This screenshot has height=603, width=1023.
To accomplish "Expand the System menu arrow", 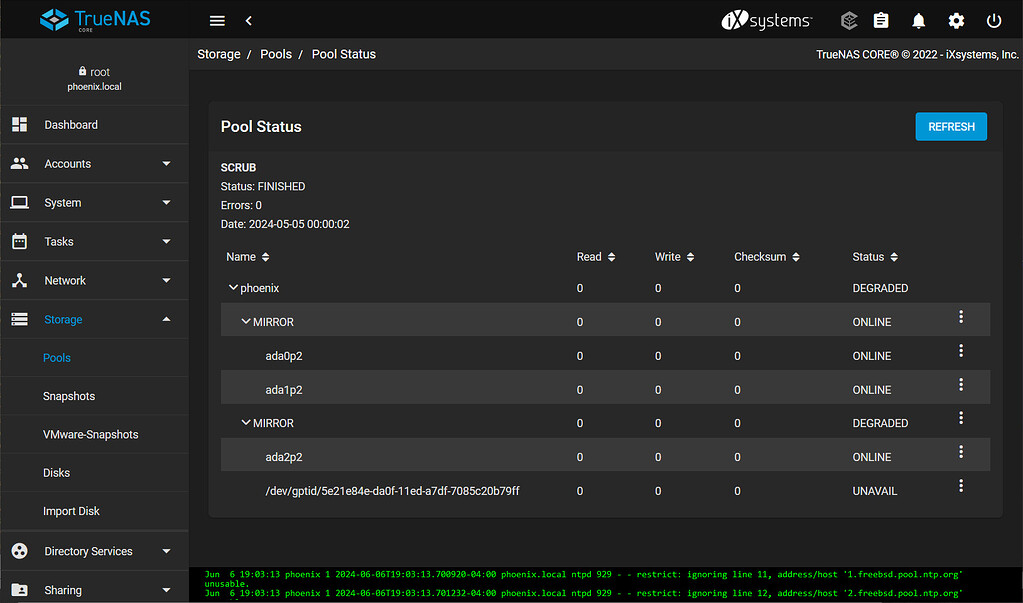I will click(x=166, y=202).
